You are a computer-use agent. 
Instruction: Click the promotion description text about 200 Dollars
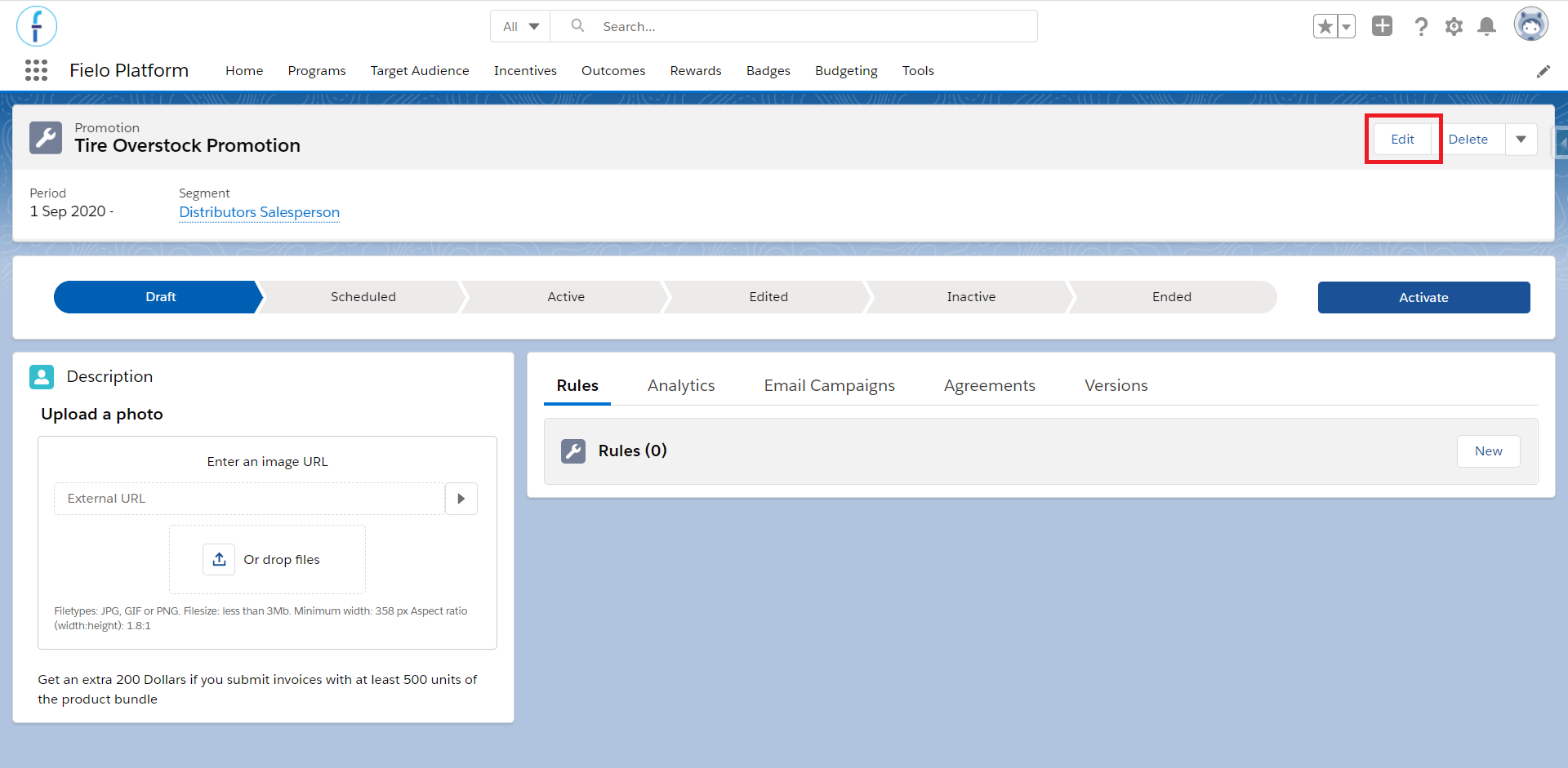pyautogui.click(x=257, y=689)
